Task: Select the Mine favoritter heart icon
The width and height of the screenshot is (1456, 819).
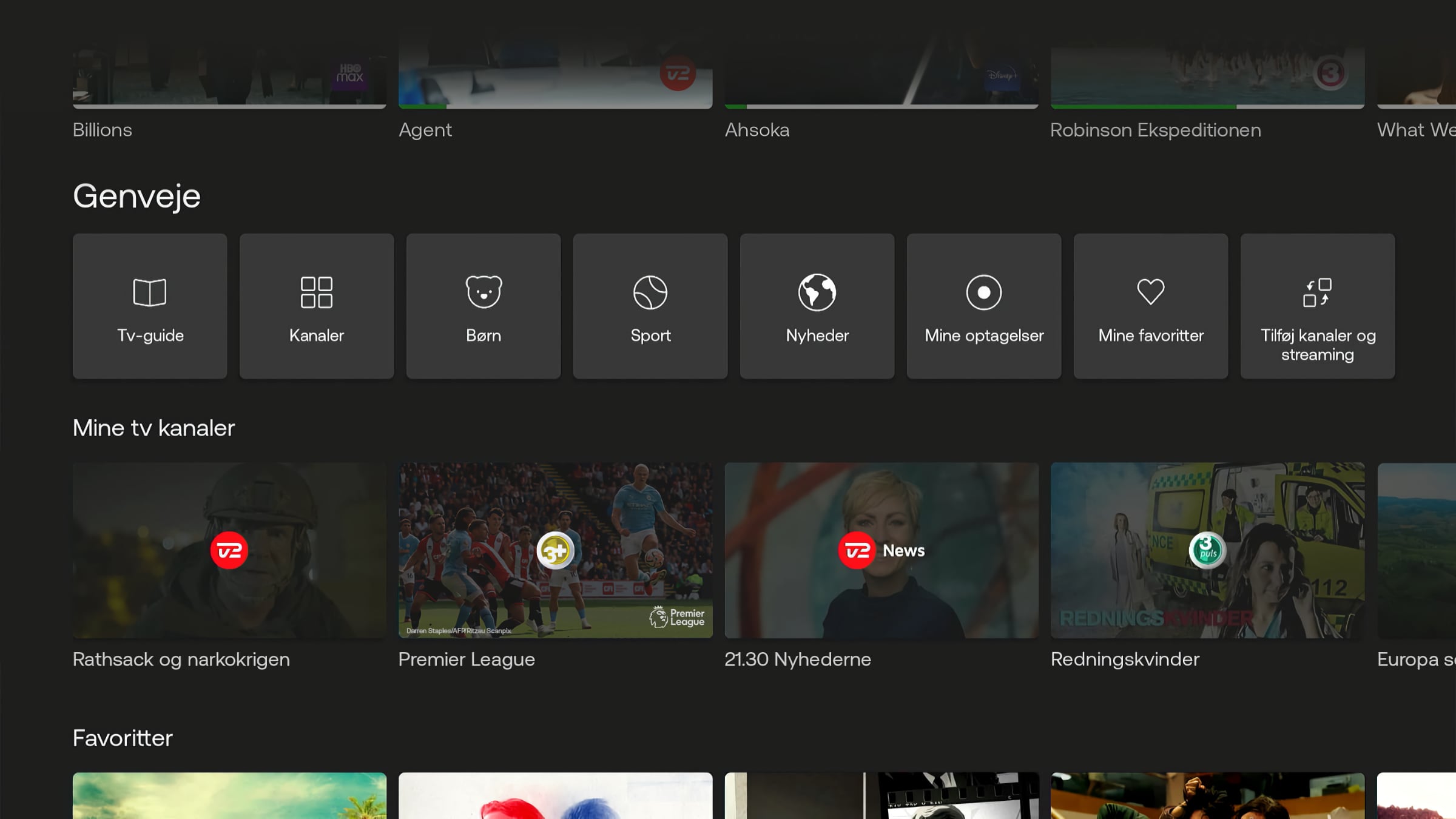Action: tap(1150, 292)
